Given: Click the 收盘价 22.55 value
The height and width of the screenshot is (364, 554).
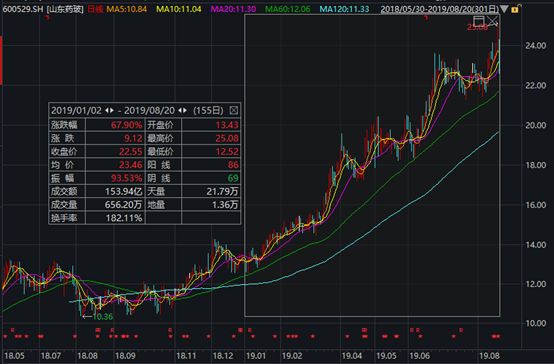Looking at the screenshot, I should point(131,152).
